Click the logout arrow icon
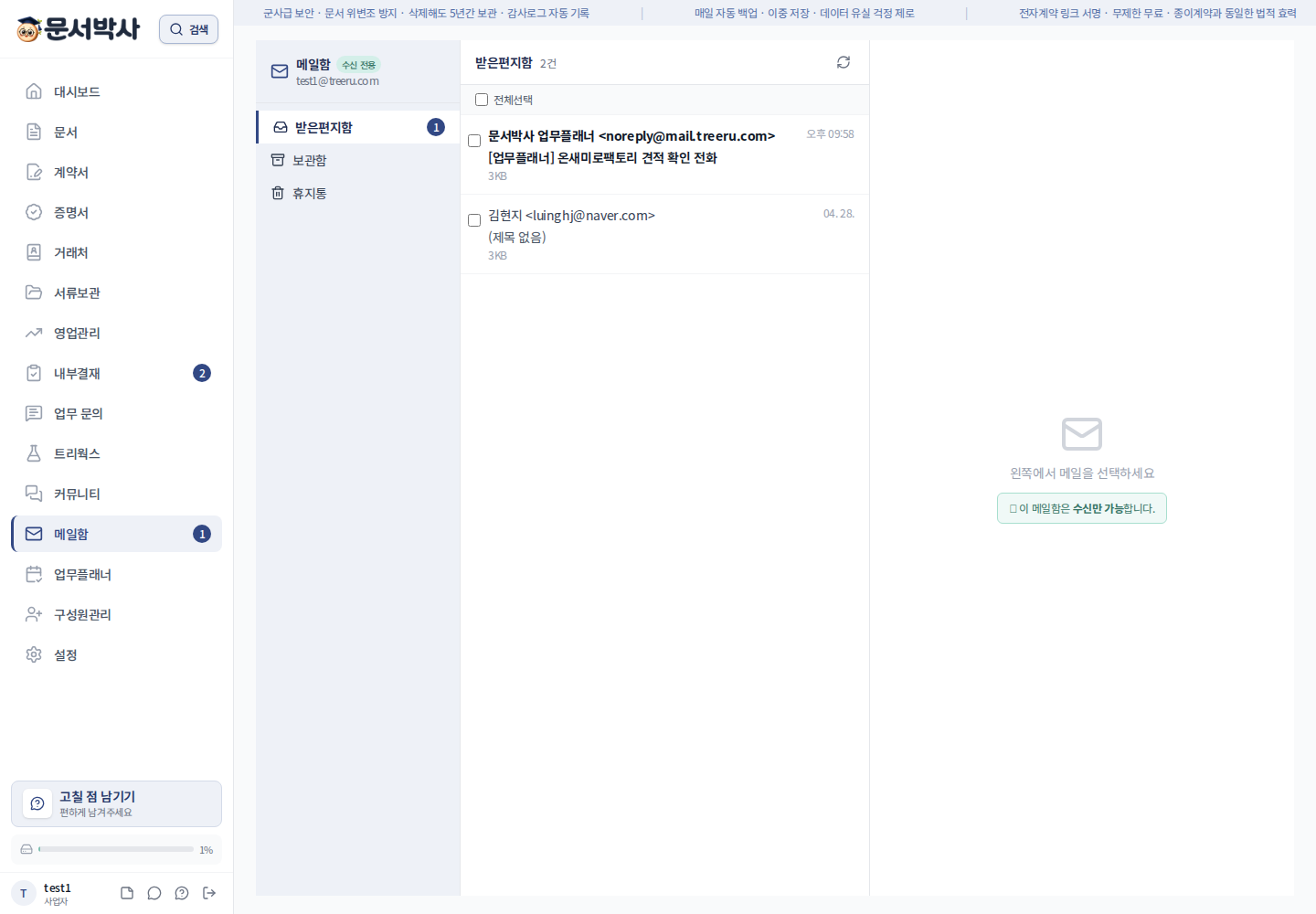The width and height of the screenshot is (1316, 914). point(209,893)
